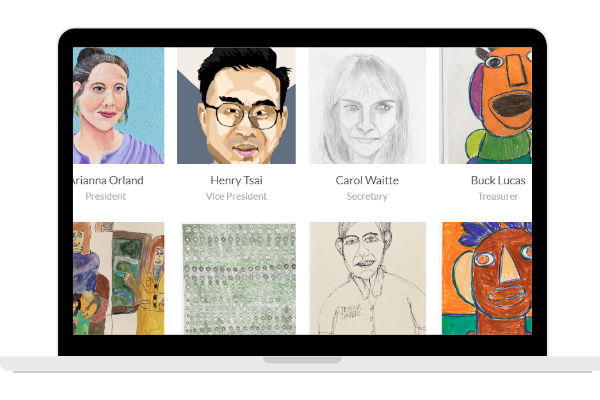The image size is (600, 400).
Task: Open the line drawing of man in shirt
Action: pyautogui.click(x=368, y=278)
